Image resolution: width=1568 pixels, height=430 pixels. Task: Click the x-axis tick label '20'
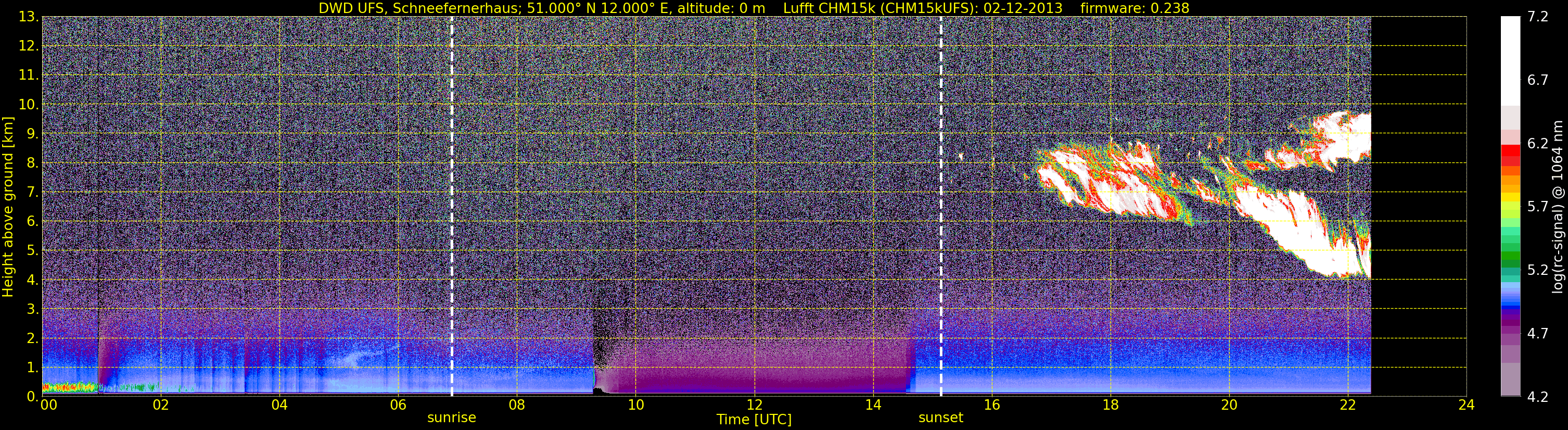pyautogui.click(x=1229, y=405)
